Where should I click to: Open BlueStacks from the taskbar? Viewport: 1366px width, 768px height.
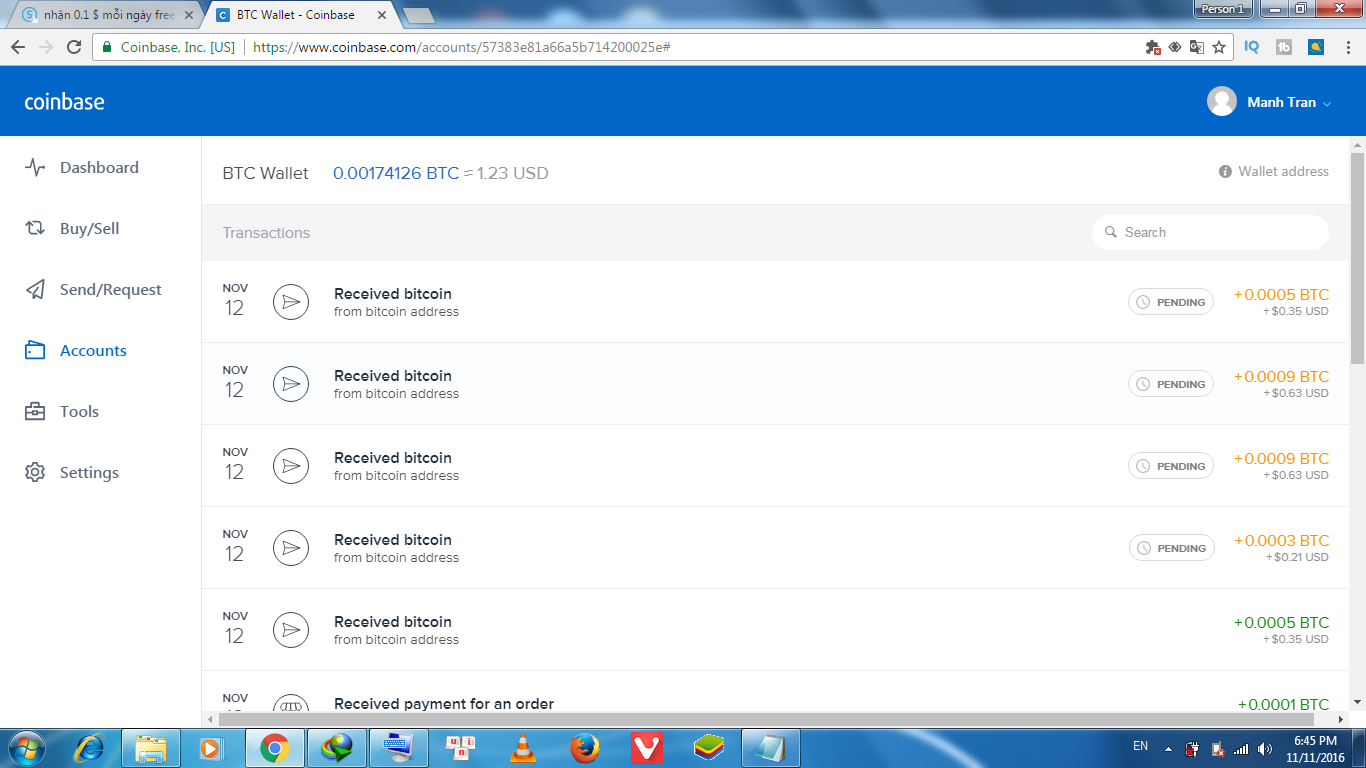(x=709, y=747)
